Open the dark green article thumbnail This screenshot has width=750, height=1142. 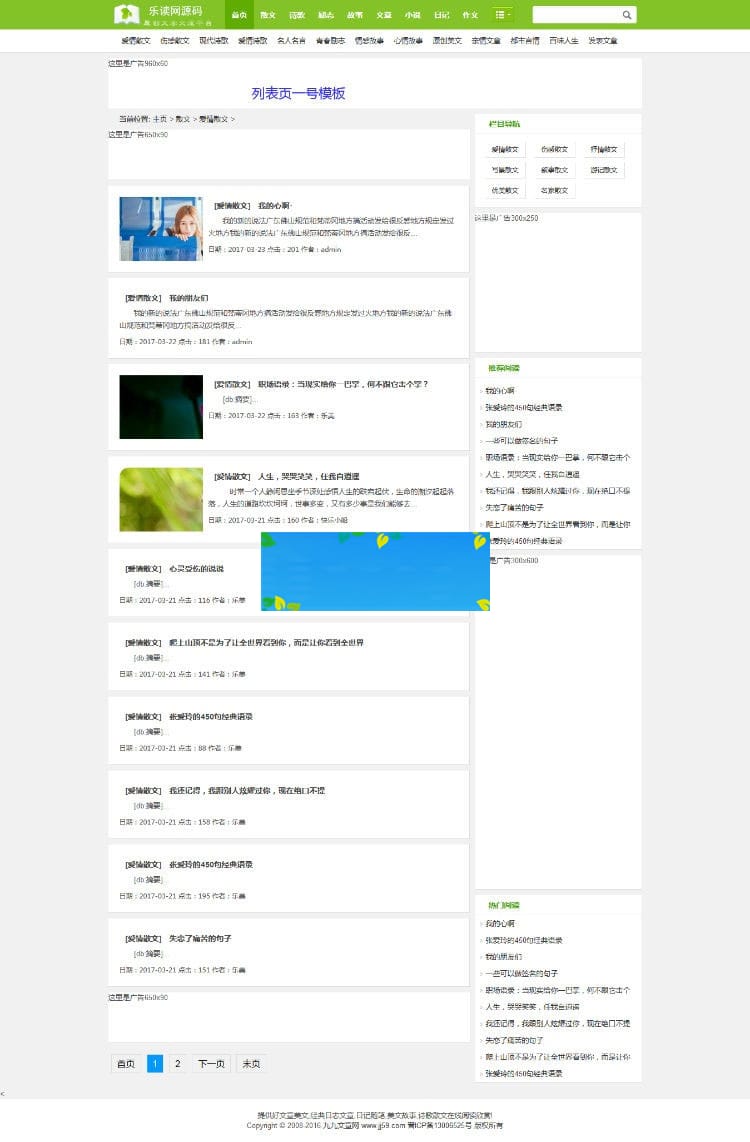coord(160,407)
